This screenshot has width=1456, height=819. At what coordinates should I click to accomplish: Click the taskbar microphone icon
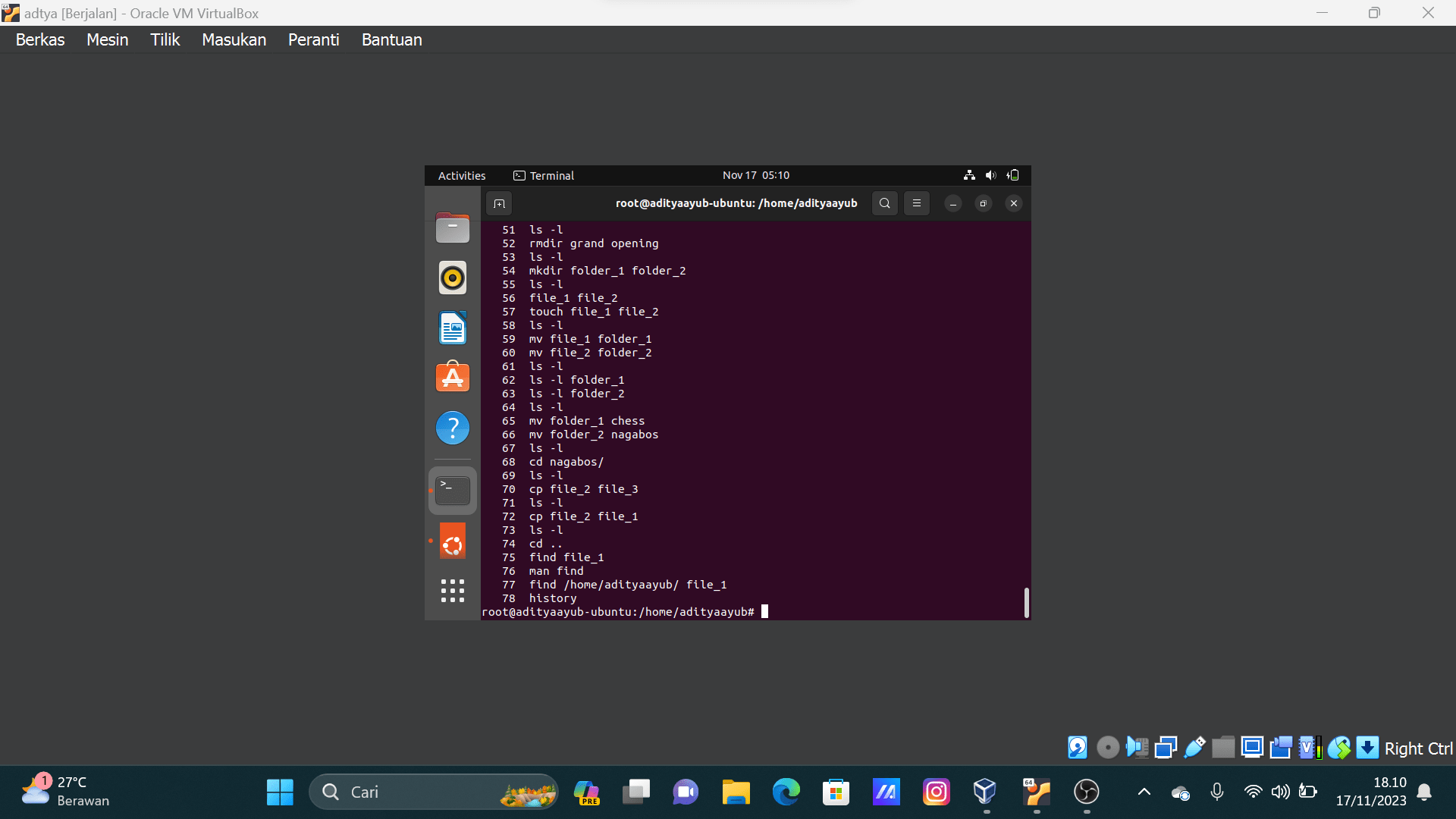point(1216,792)
